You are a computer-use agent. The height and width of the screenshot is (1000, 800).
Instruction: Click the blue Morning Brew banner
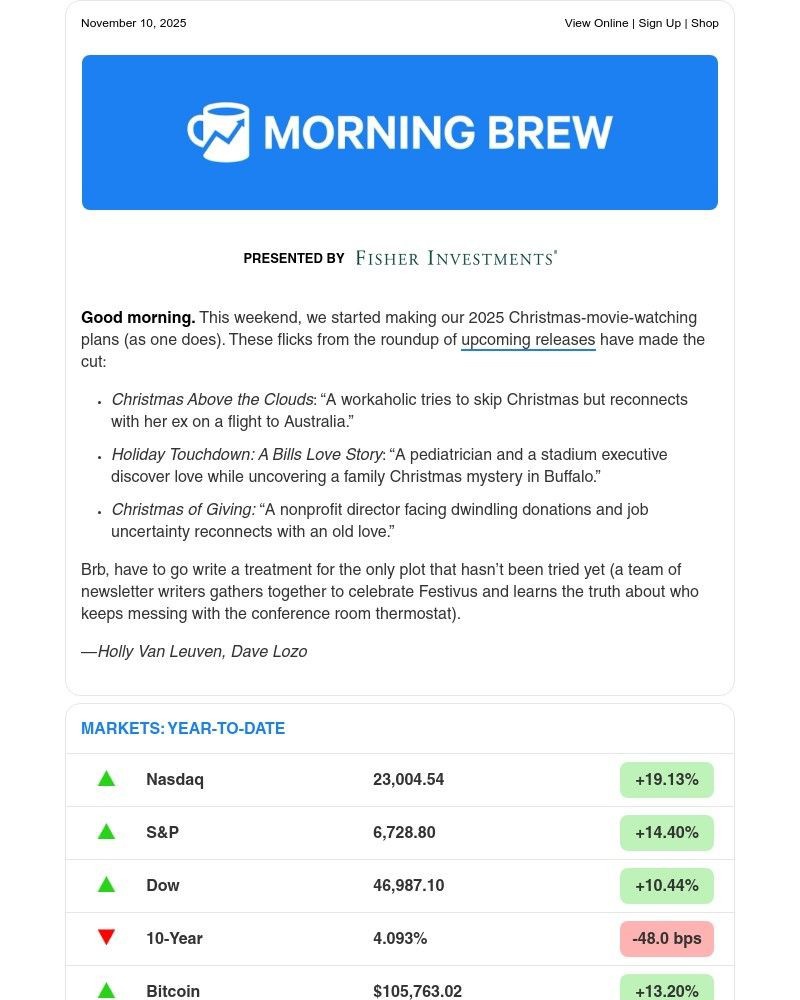[x=400, y=131]
